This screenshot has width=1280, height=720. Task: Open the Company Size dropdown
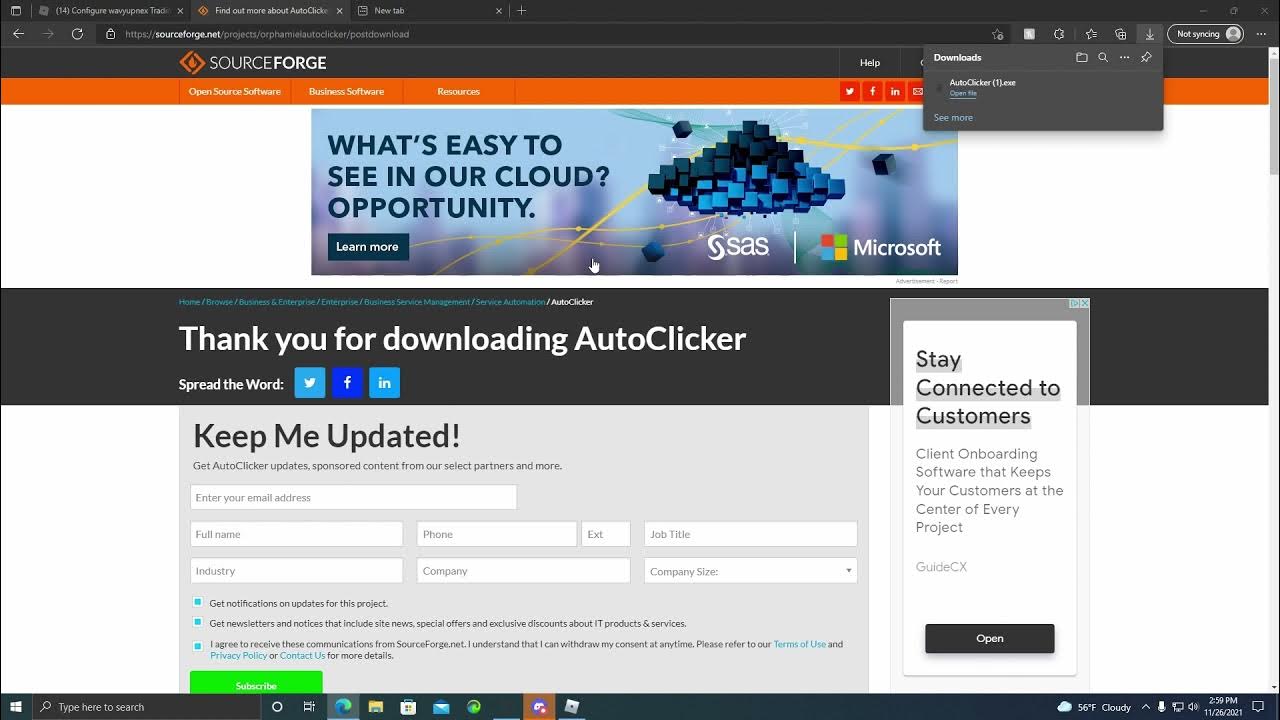click(750, 571)
